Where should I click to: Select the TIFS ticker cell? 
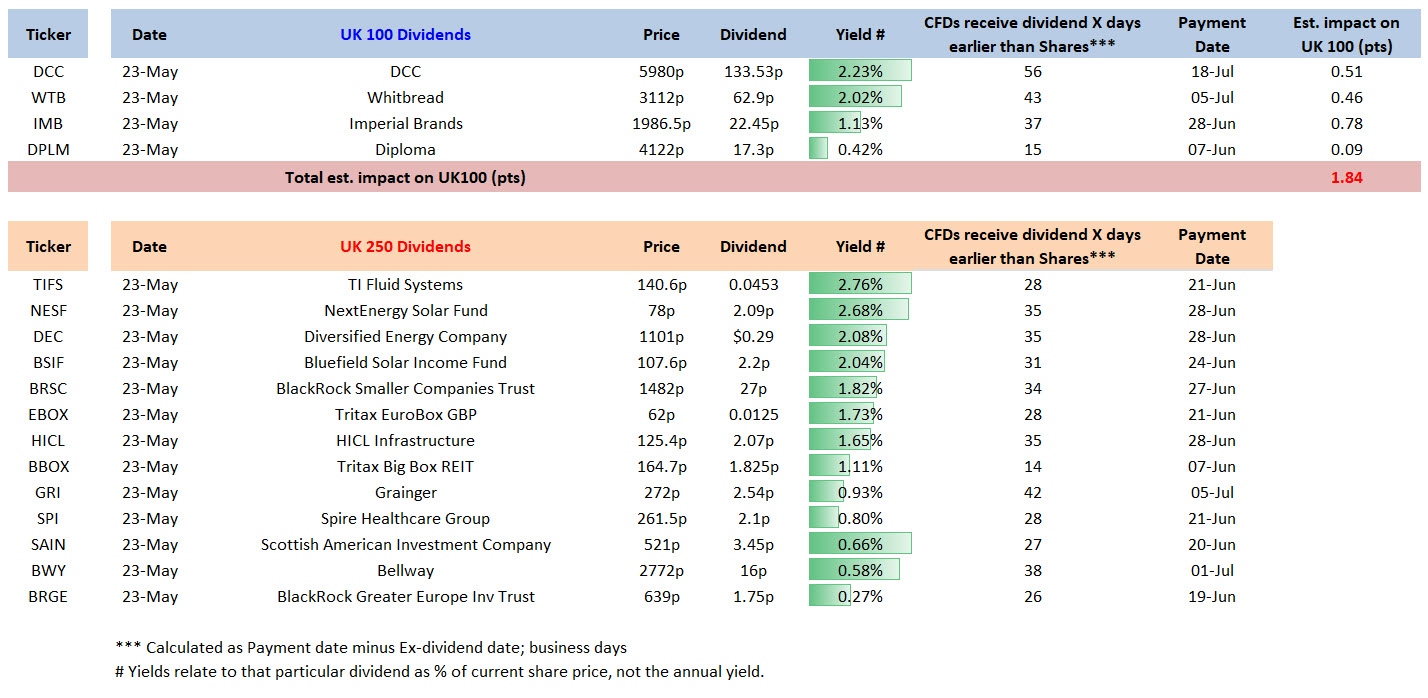tap(48, 284)
